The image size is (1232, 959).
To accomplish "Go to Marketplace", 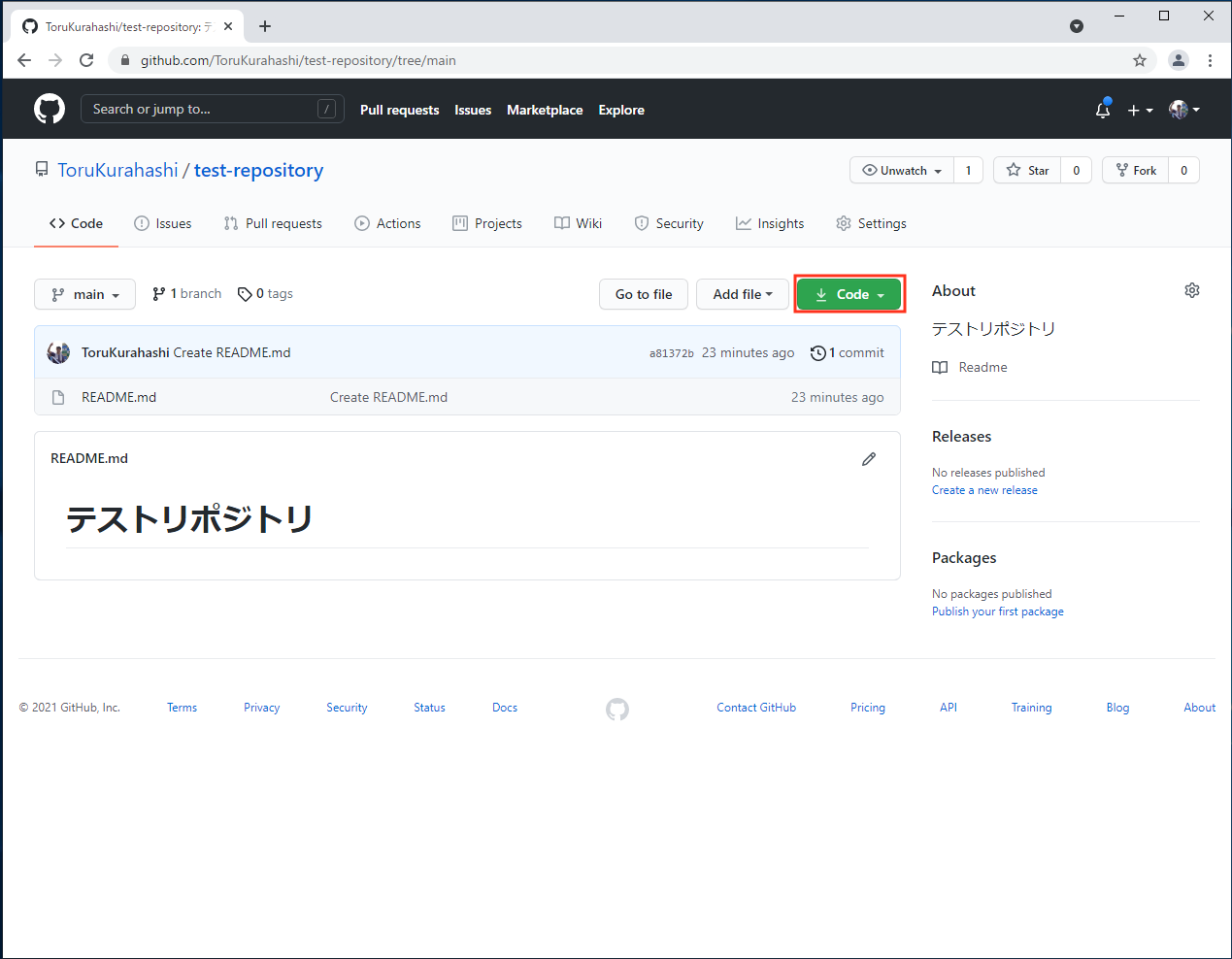I will (x=545, y=110).
